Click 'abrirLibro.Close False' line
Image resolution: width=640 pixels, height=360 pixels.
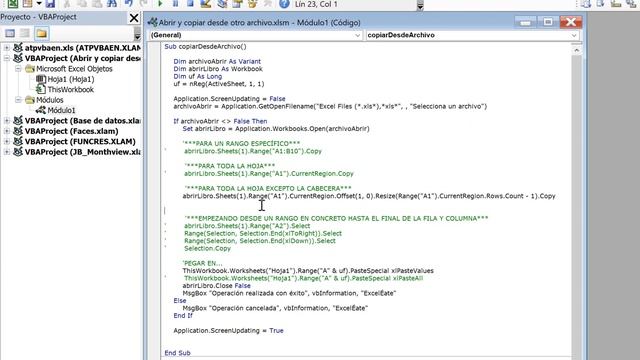tap(216, 286)
